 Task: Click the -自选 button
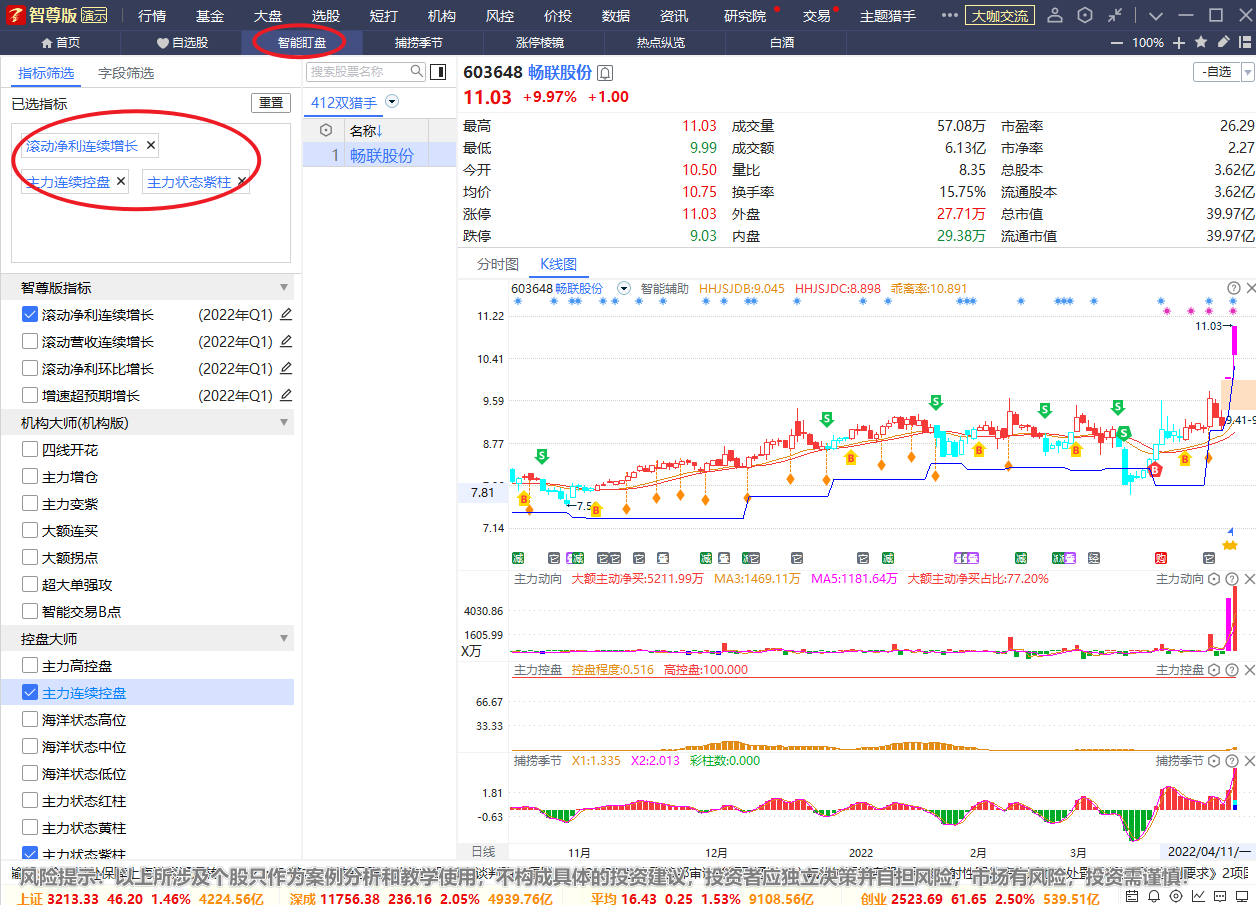click(x=1216, y=72)
